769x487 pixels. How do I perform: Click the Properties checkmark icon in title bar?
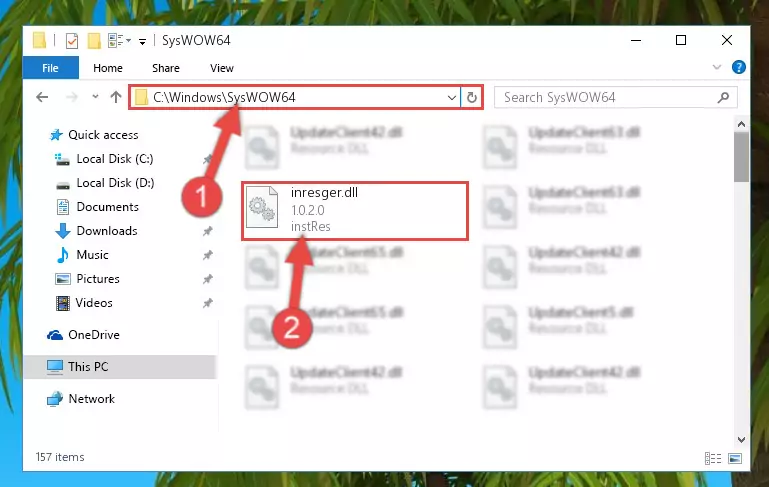72,41
